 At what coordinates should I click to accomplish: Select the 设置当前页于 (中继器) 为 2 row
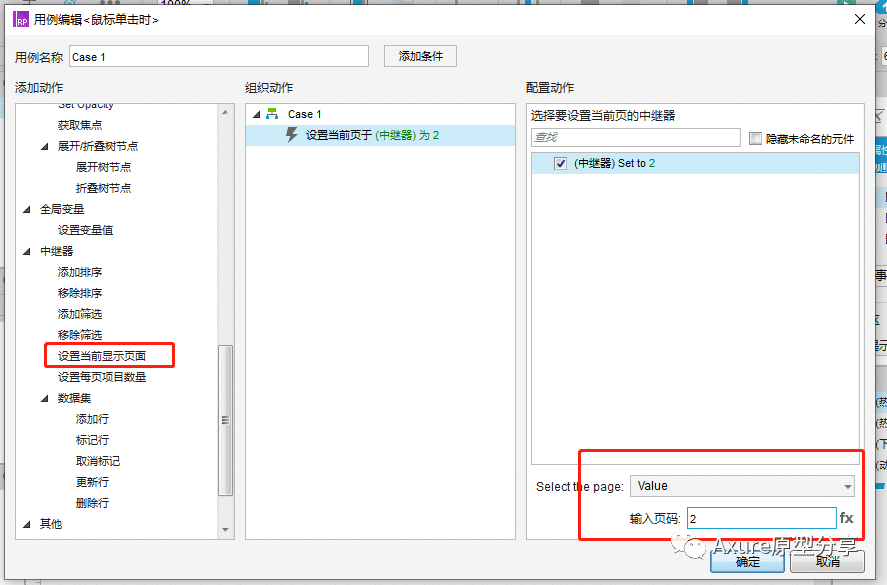tap(380, 135)
